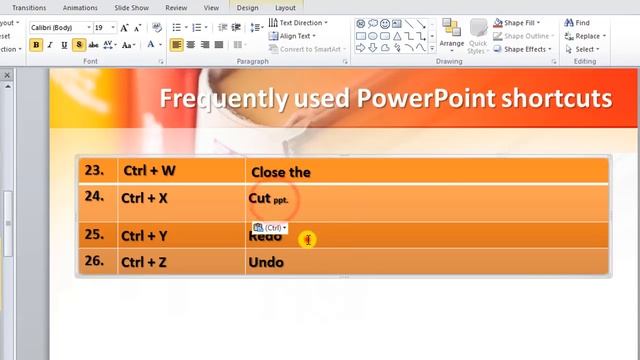Click the 'Undo' table cell
Screen dimensions: 640x360
[427, 262]
